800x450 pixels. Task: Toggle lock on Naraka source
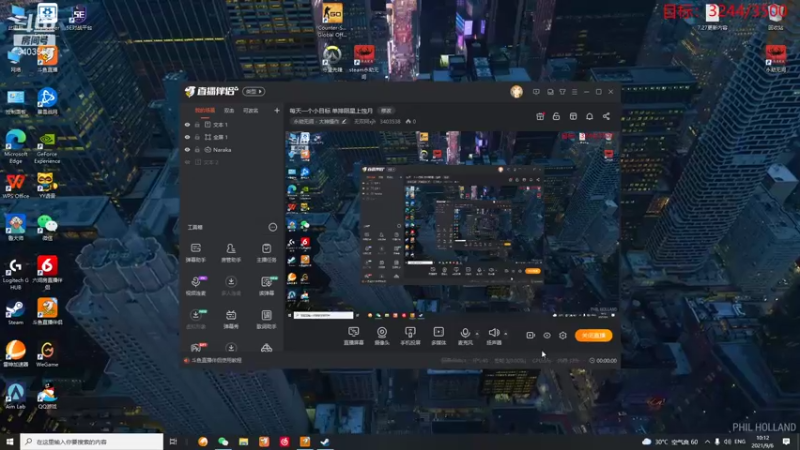coord(197,150)
